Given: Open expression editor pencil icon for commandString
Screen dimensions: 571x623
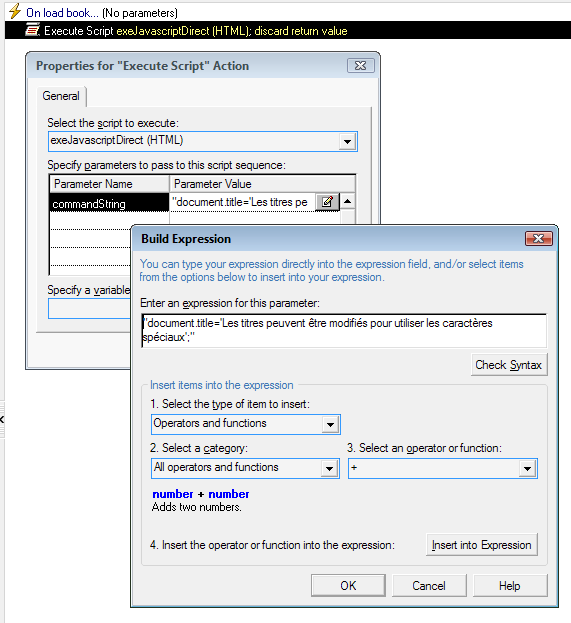Looking at the screenshot, I should (x=327, y=202).
